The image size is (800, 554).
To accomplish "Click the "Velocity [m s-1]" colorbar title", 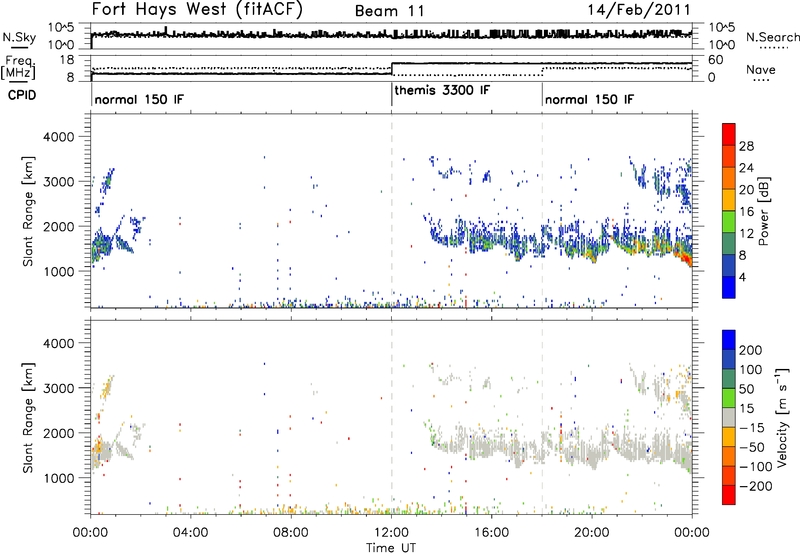I will click(x=781, y=417).
